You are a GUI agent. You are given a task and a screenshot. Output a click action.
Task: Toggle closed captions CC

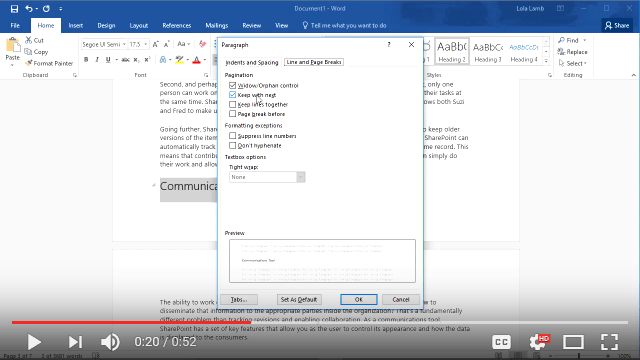coord(502,342)
